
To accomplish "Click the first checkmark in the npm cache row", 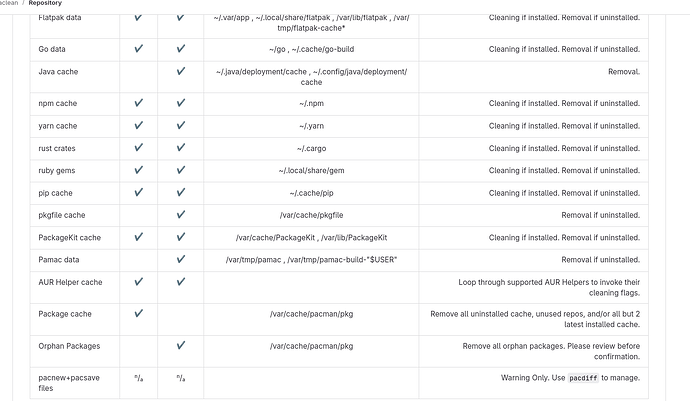I will [138, 103].
